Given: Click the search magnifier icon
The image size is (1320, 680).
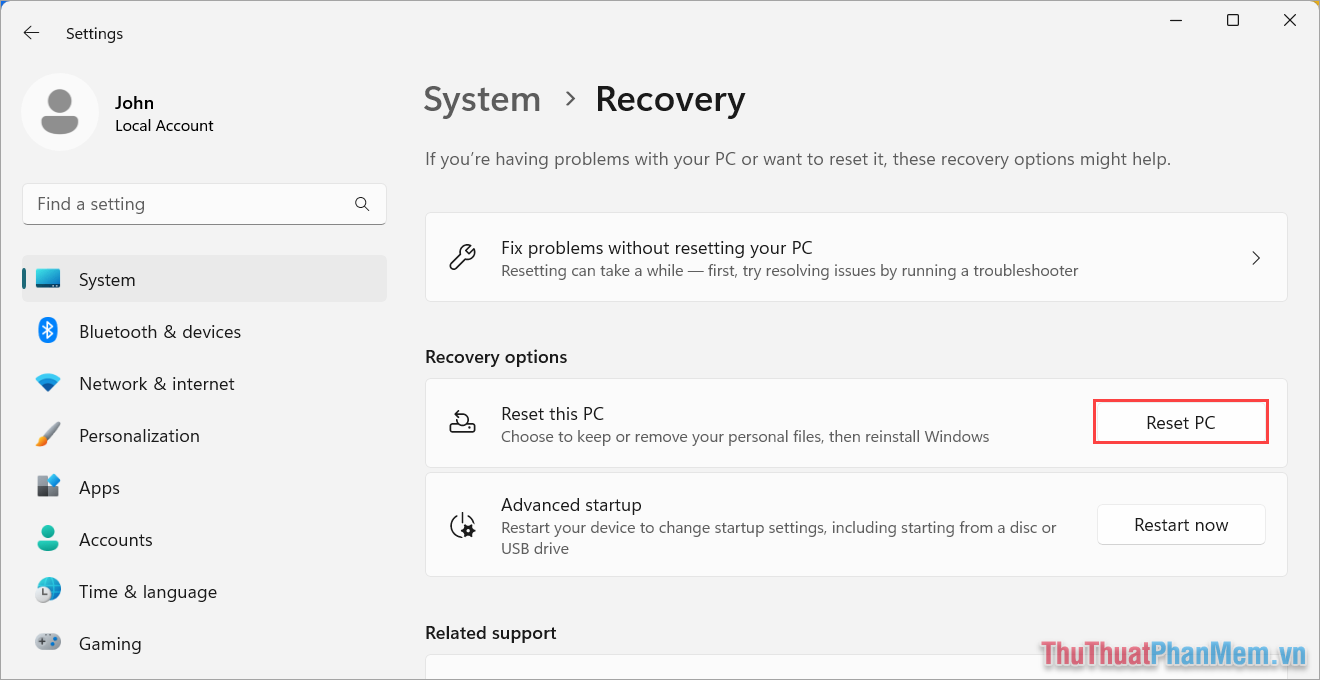Looking at the screenshot, I should coord(362,203).
